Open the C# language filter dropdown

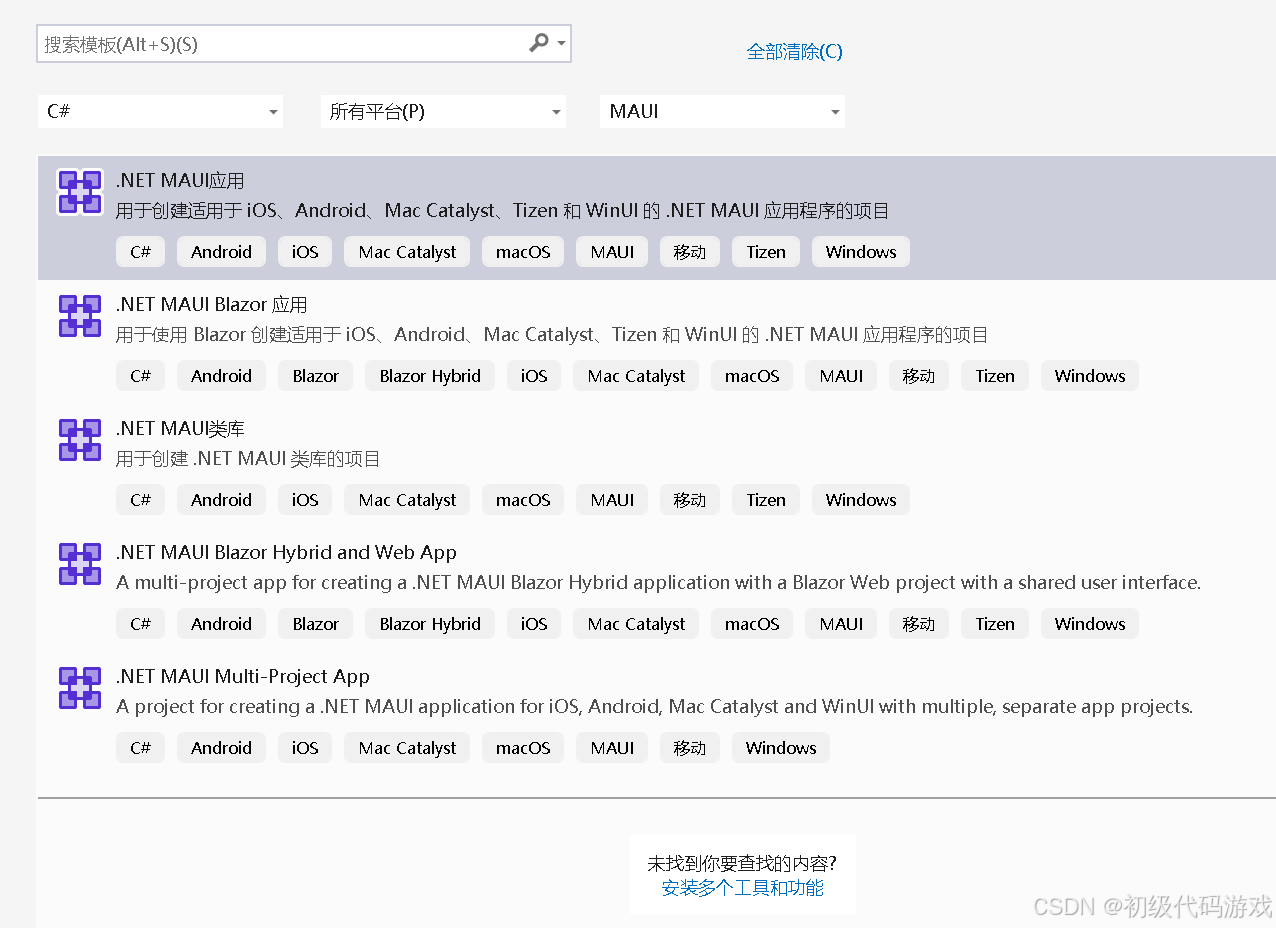[x=161, y=111]
